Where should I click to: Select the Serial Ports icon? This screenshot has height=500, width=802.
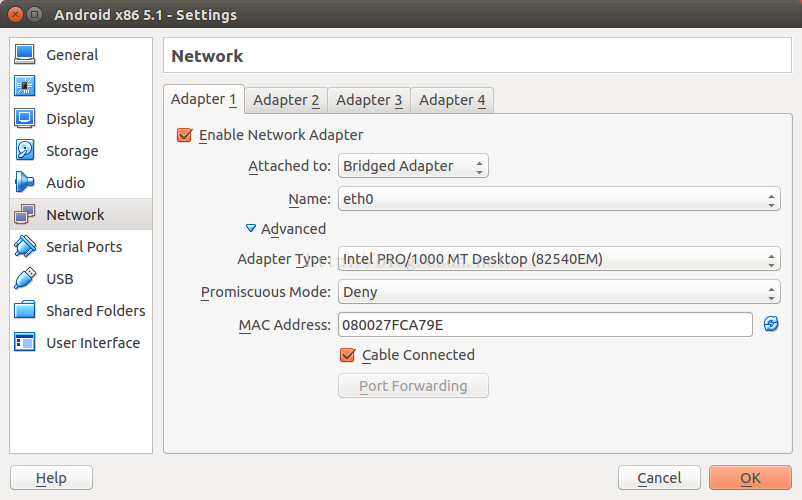[25, 246]
